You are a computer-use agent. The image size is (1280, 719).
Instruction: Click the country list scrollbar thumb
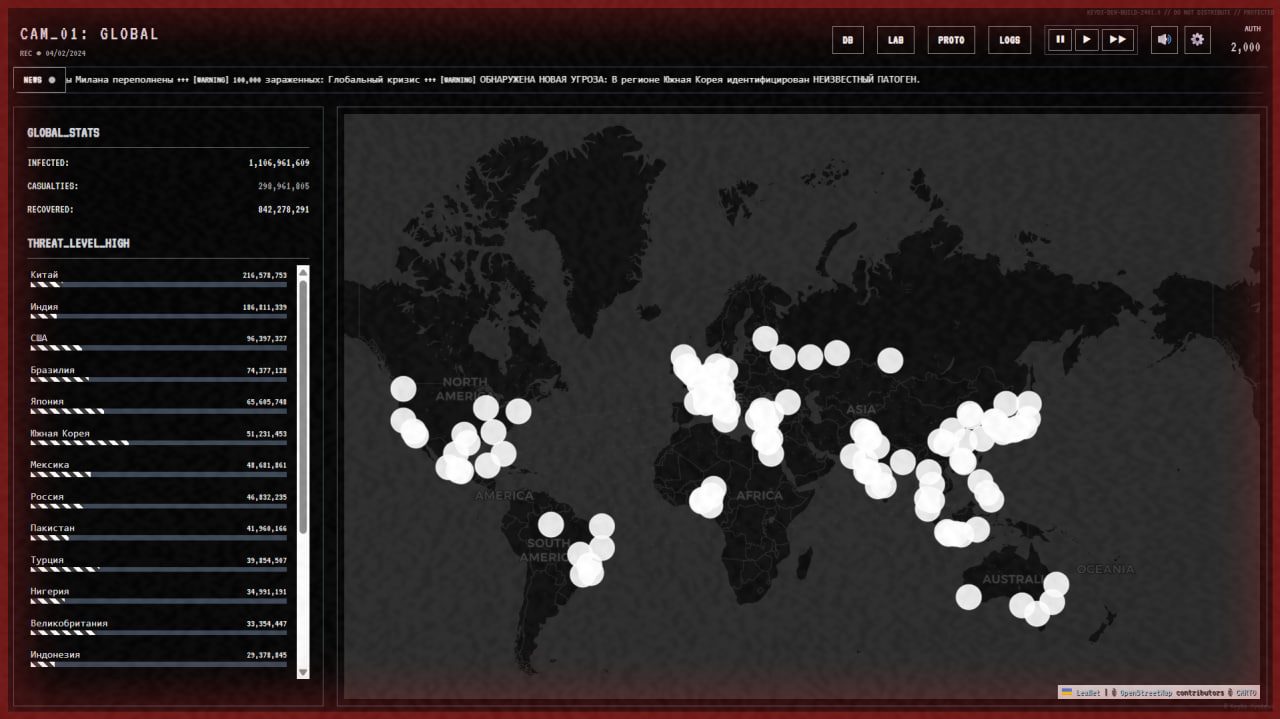(303, 405)
